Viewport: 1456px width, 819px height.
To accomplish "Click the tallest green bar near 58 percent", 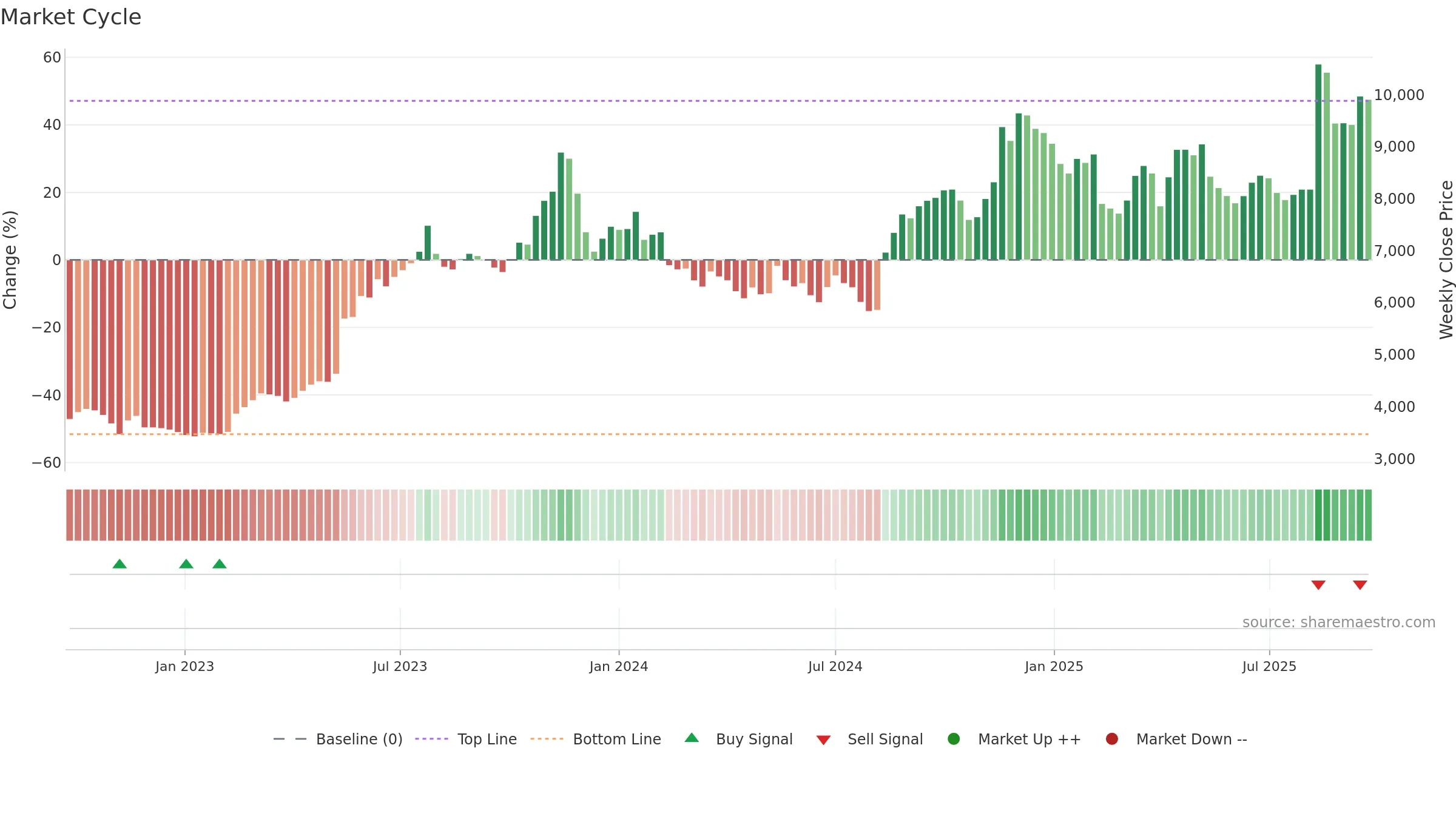I will point(1318,162).
